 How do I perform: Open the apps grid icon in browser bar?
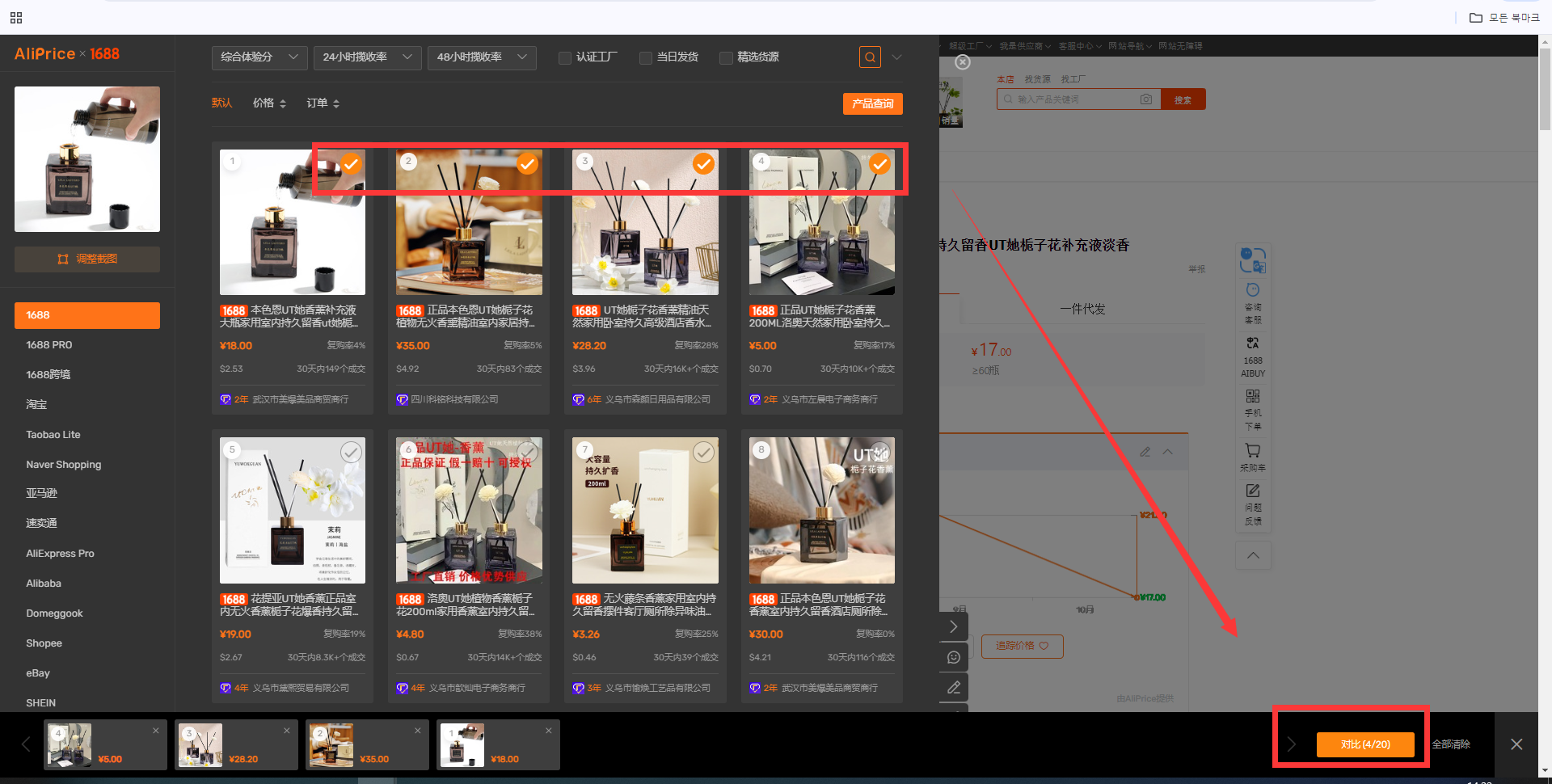[x=16, y=17]
